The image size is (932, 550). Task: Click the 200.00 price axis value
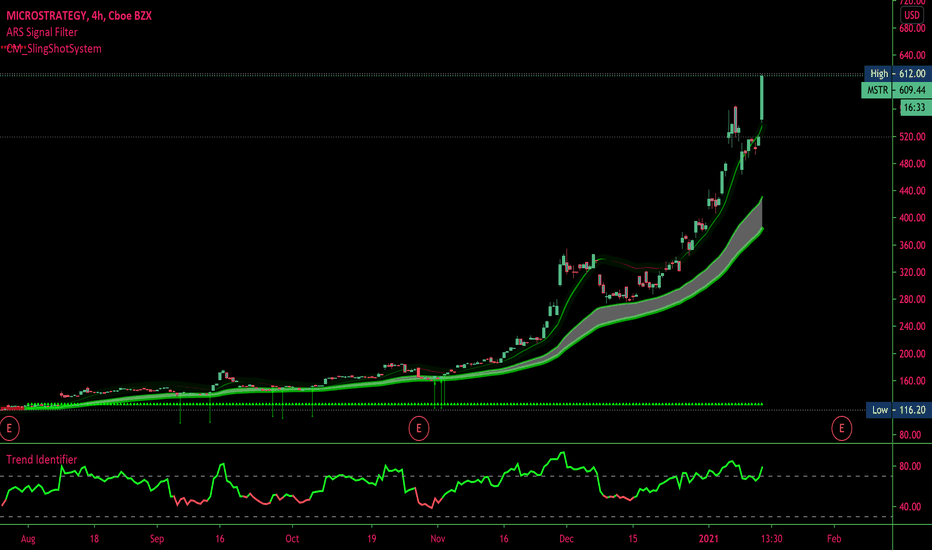(x=912, y=354)
